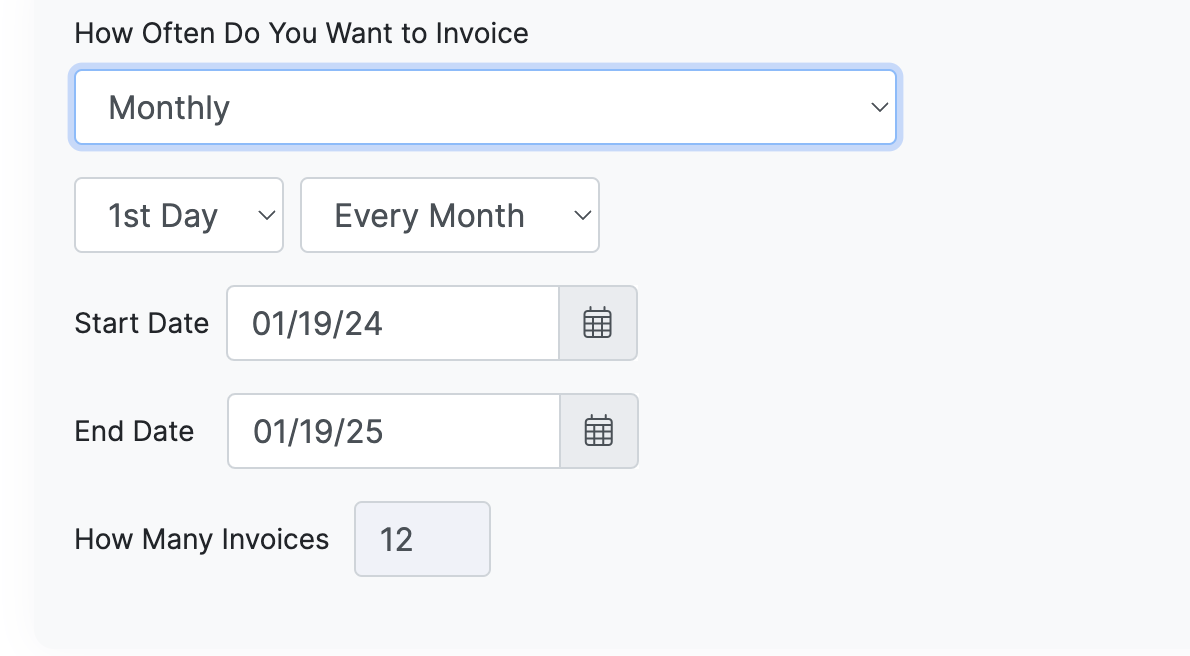The width and height of the screenshot is (1190, 656).
Task: Click the chevron arrow beside 1st Day
Action: coord(266,215)
